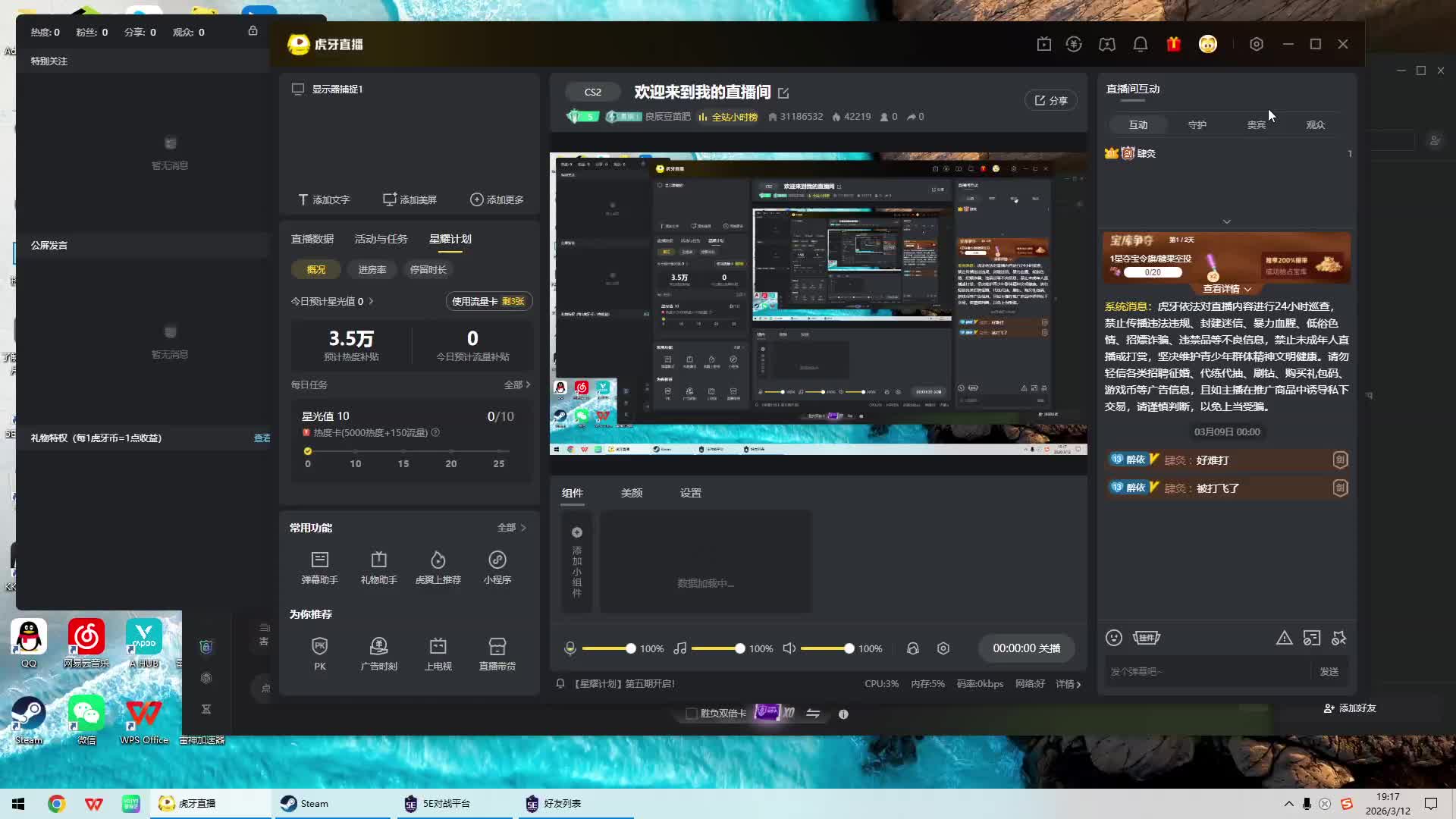The height and width of the screenshot is (819, 1456).
Task: Click 使用流量卡 button
Action: pyautogui.click(x=488, y=301)
